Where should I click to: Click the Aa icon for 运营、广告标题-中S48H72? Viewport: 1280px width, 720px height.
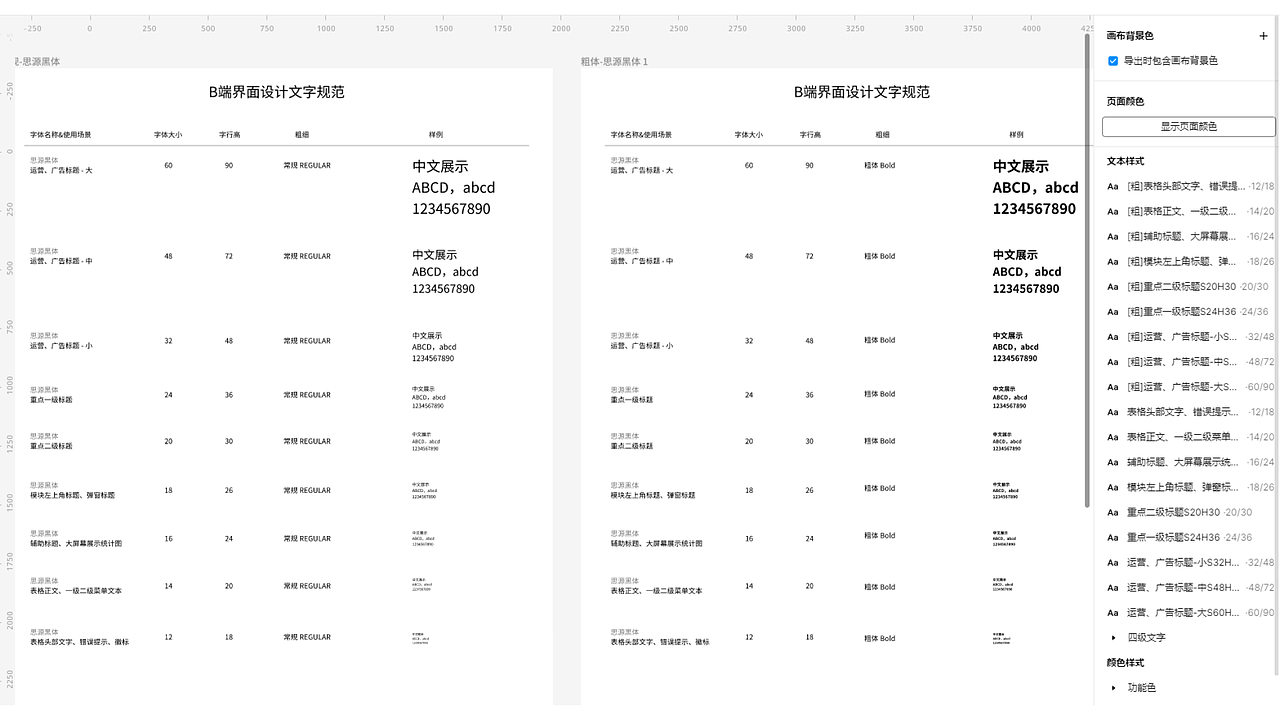[x=1113, y=587]
